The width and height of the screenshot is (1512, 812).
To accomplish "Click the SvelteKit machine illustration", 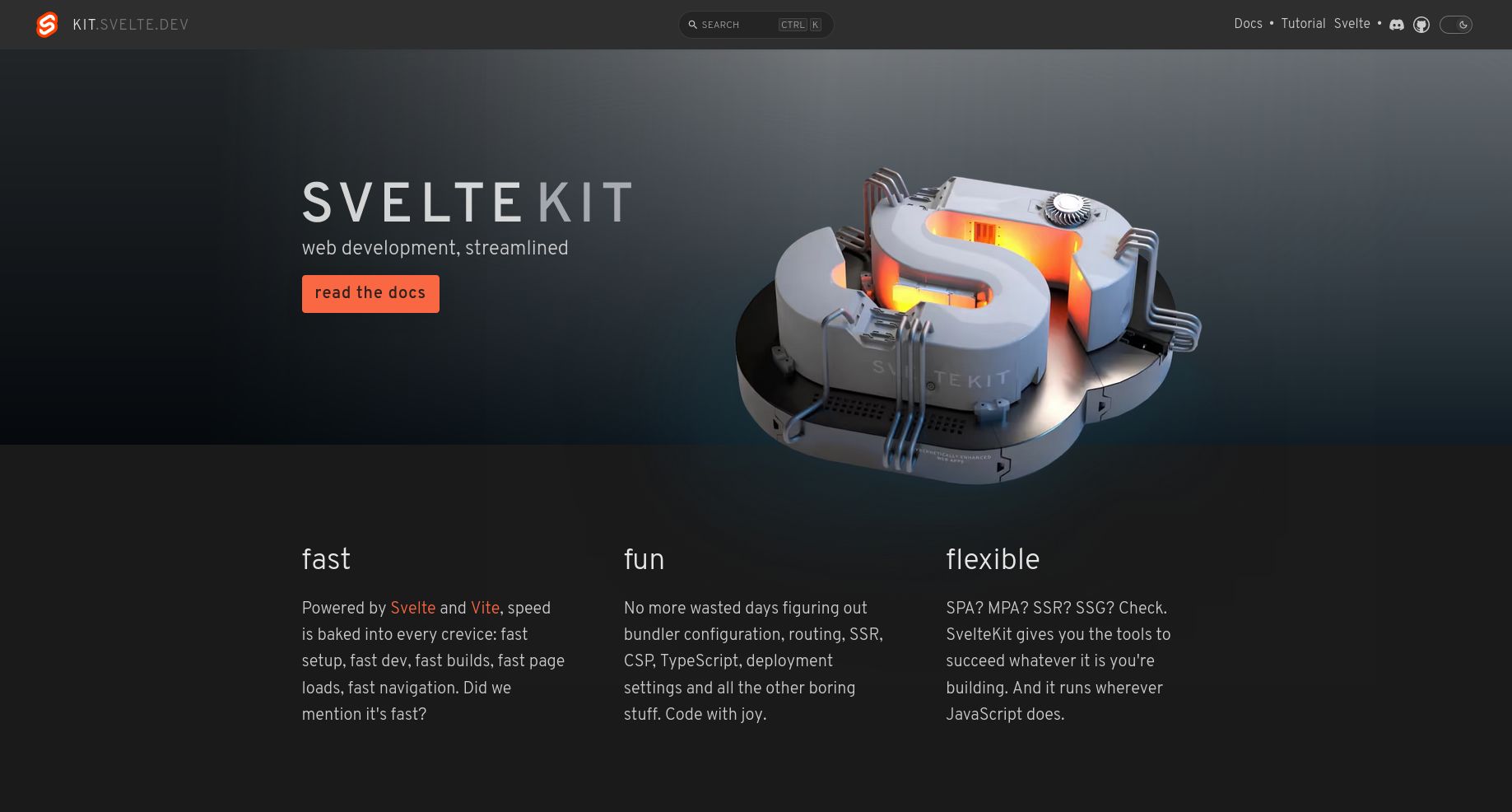I will pyautogui.click(x=968, y=325).
